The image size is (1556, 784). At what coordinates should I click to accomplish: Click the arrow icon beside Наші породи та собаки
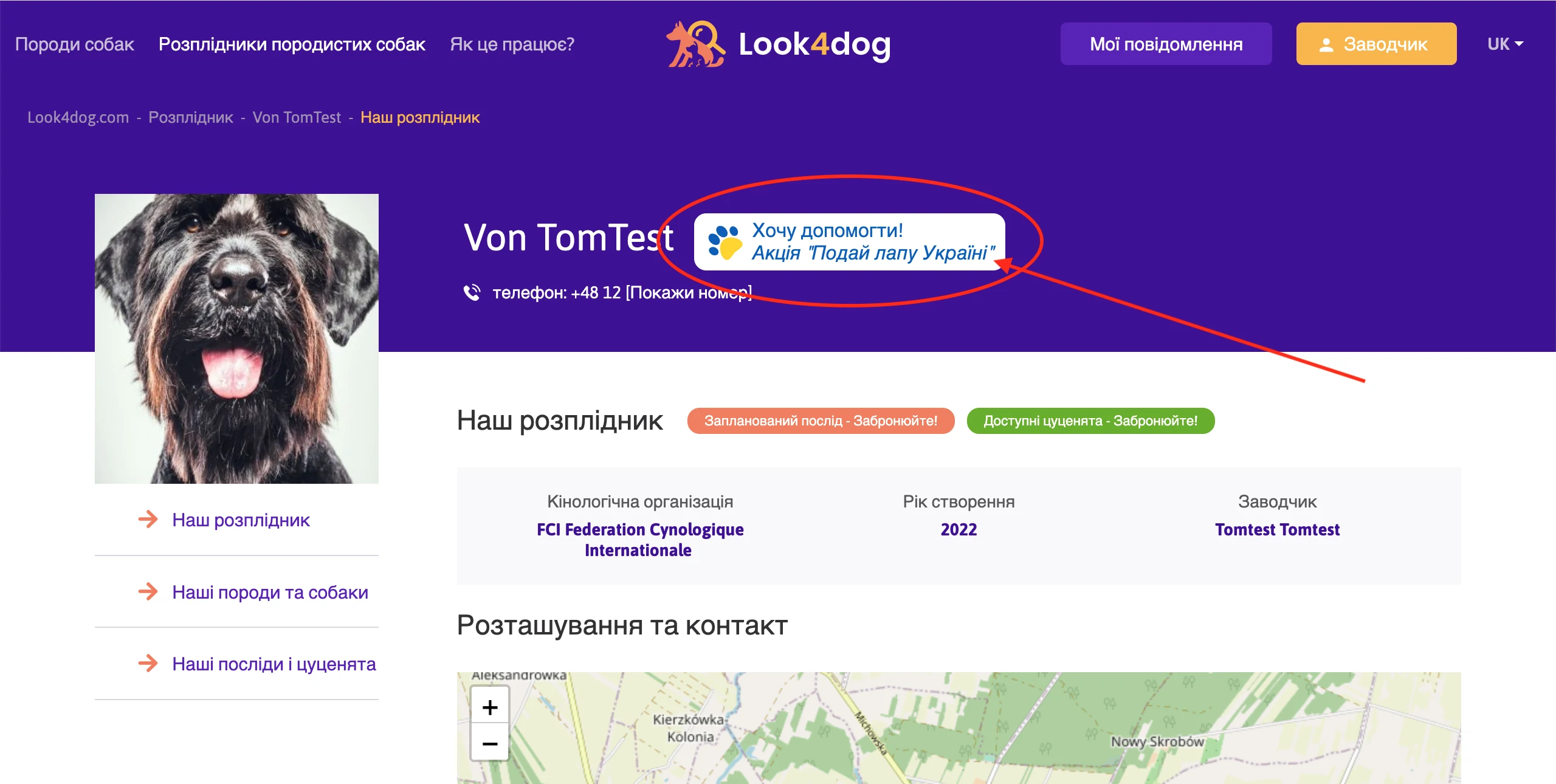point(148,591)
